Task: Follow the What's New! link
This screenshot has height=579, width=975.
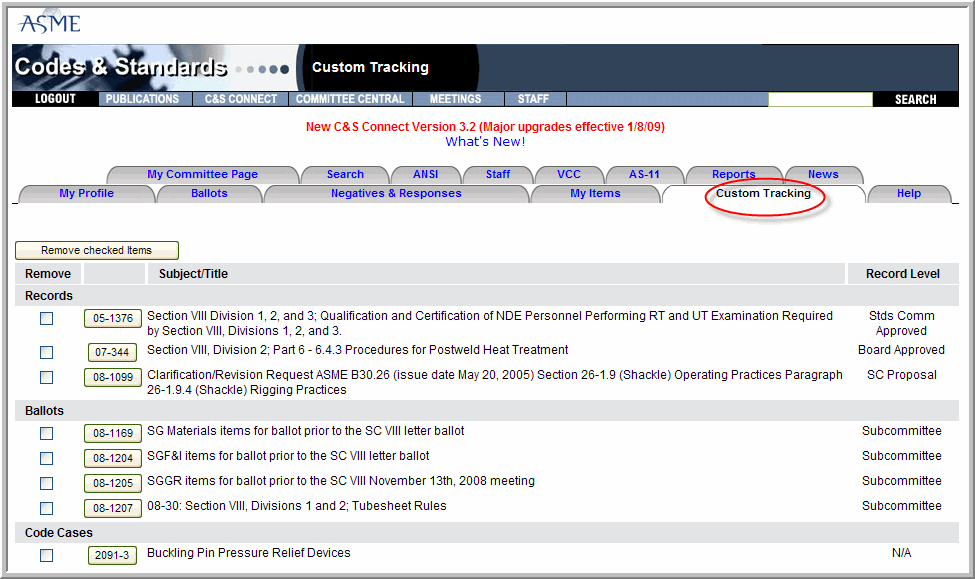Action: [x=485, y=142]
